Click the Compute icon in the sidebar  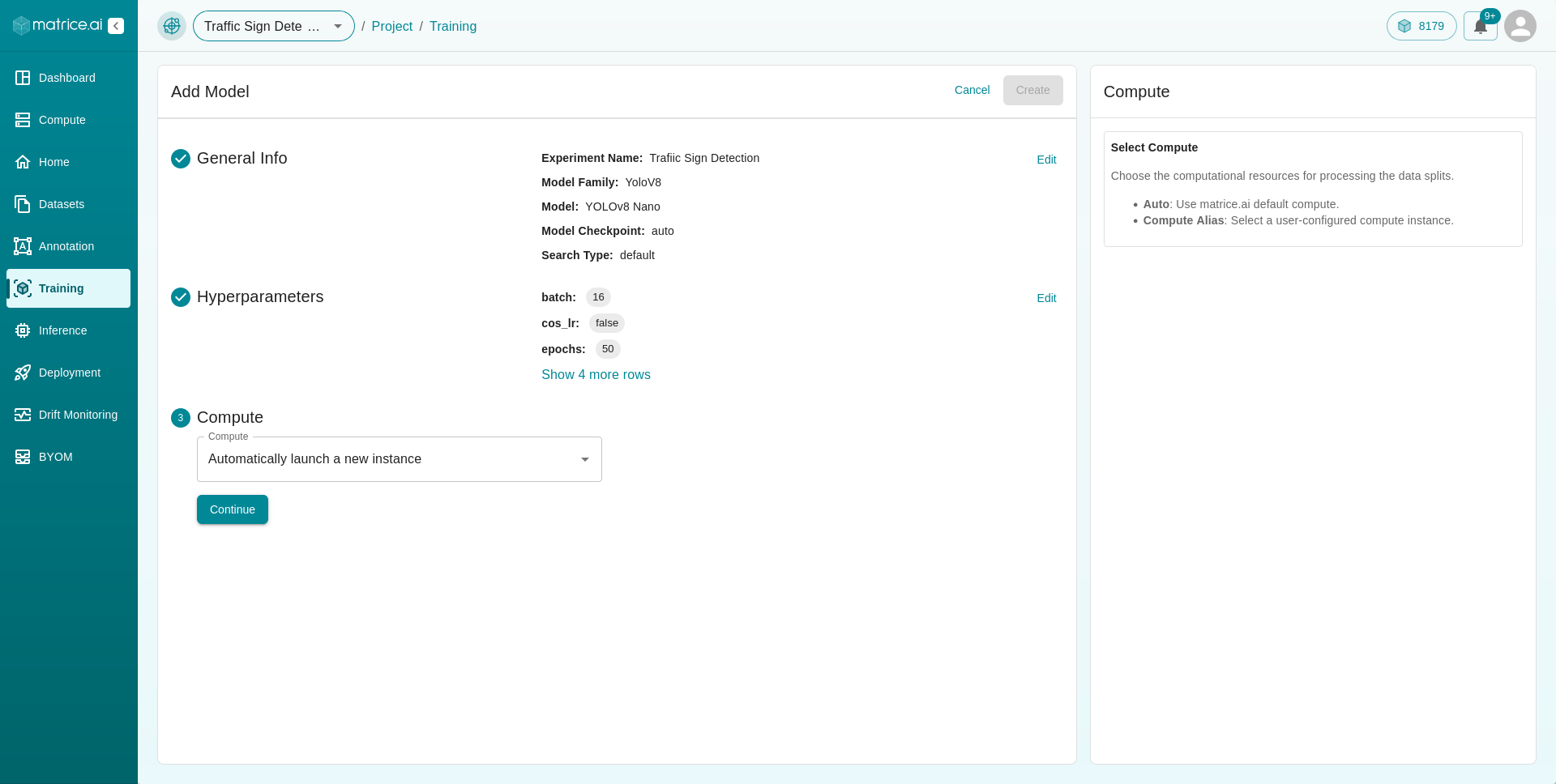[23, 120]
